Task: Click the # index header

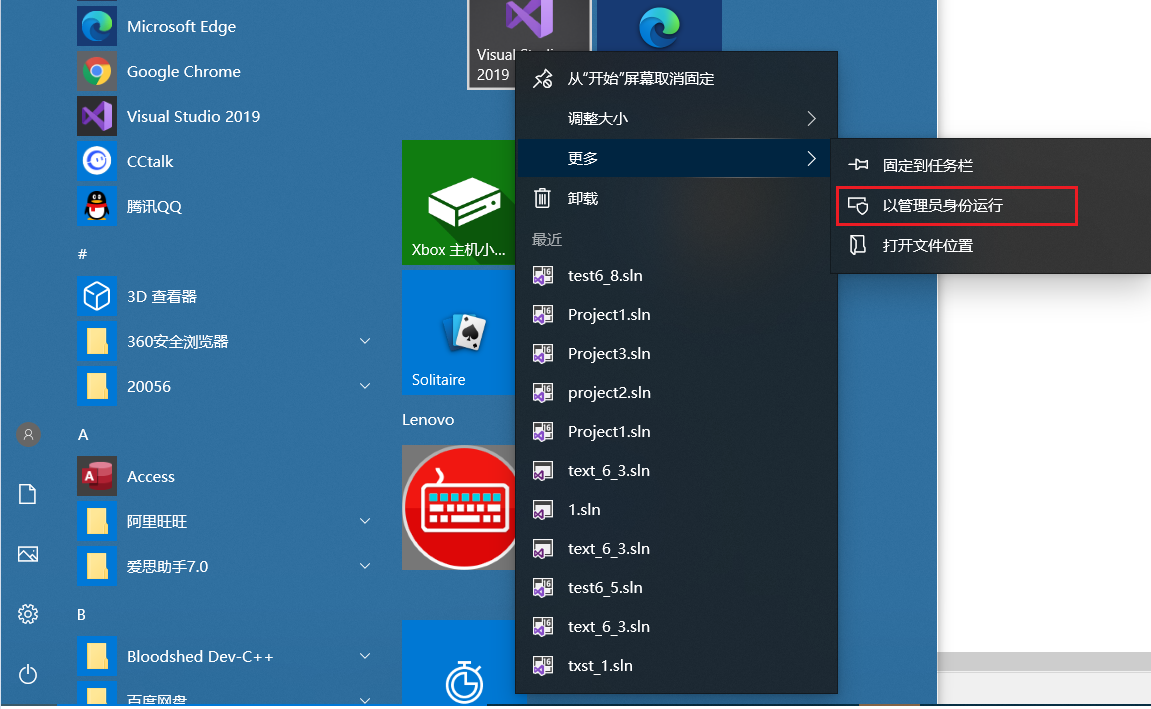Action: pyautogui.click(x=82, y=254)
